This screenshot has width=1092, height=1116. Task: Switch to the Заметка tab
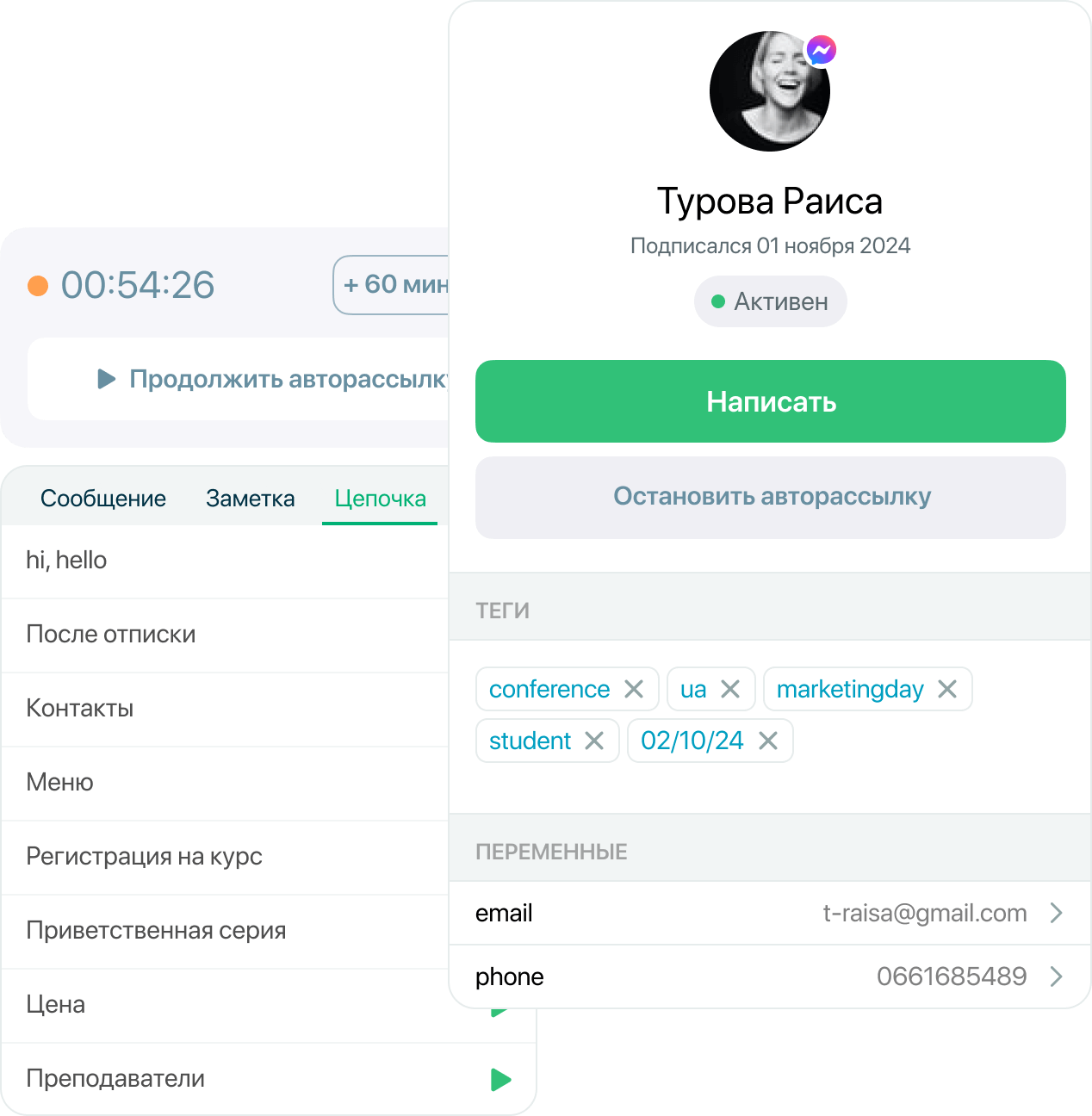[250, 498]
